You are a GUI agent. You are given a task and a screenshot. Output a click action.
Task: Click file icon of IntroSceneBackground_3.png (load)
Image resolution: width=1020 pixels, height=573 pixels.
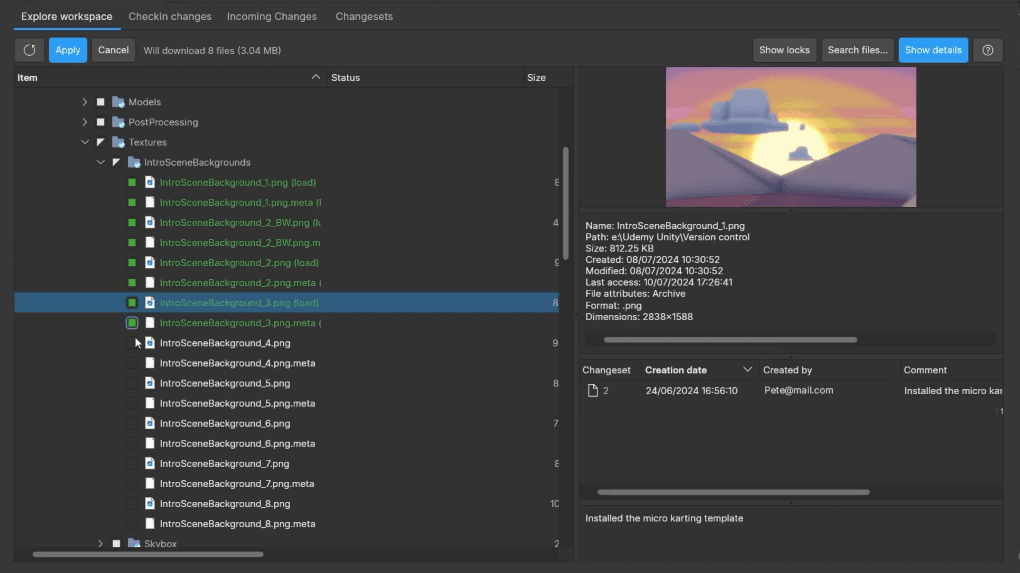click(x=150, y=303)
